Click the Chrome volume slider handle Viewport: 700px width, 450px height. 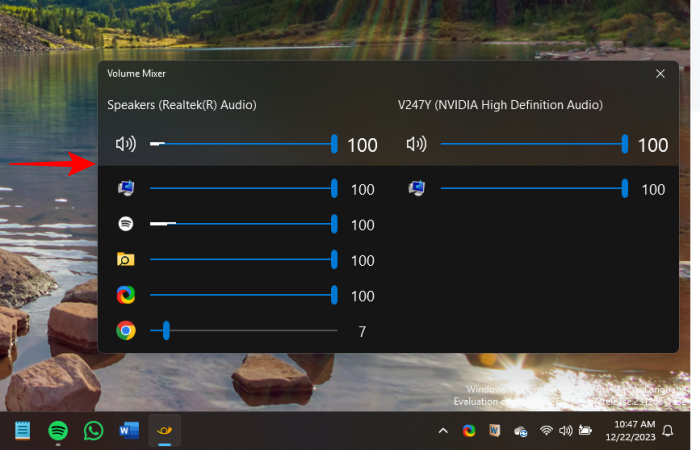click(x=166, y=331)
